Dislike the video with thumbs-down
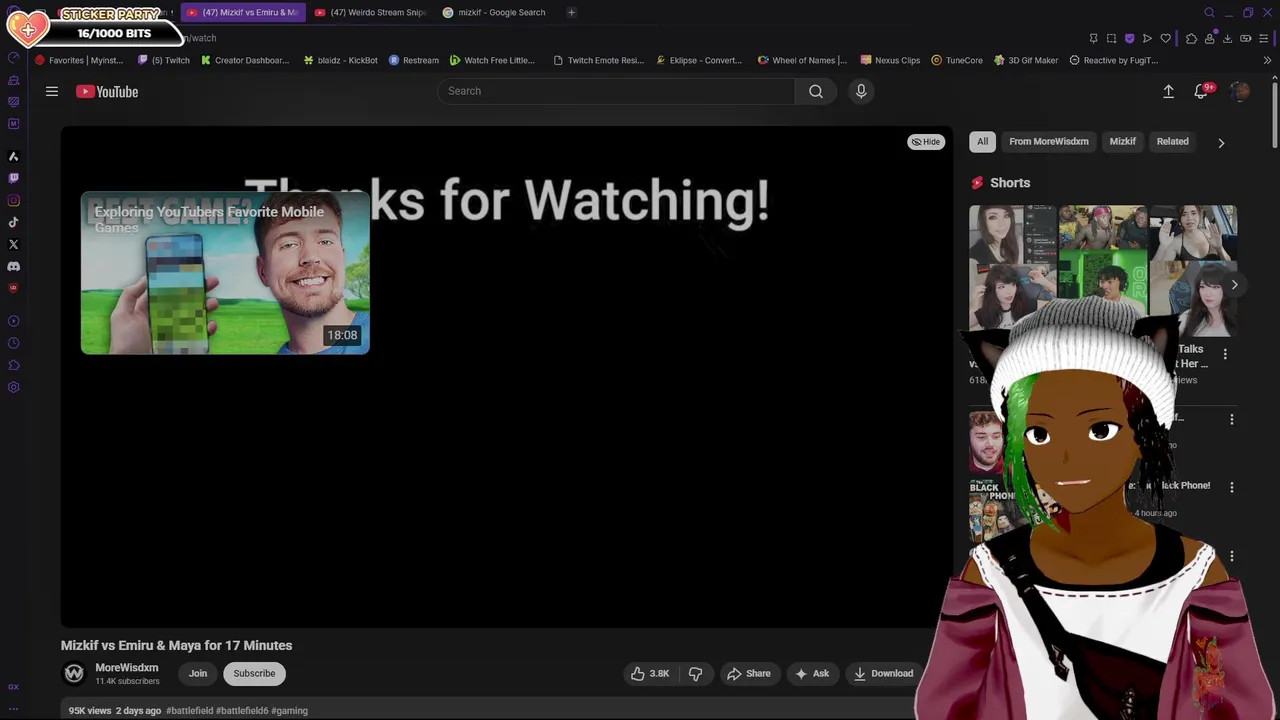 pos(695,673)
